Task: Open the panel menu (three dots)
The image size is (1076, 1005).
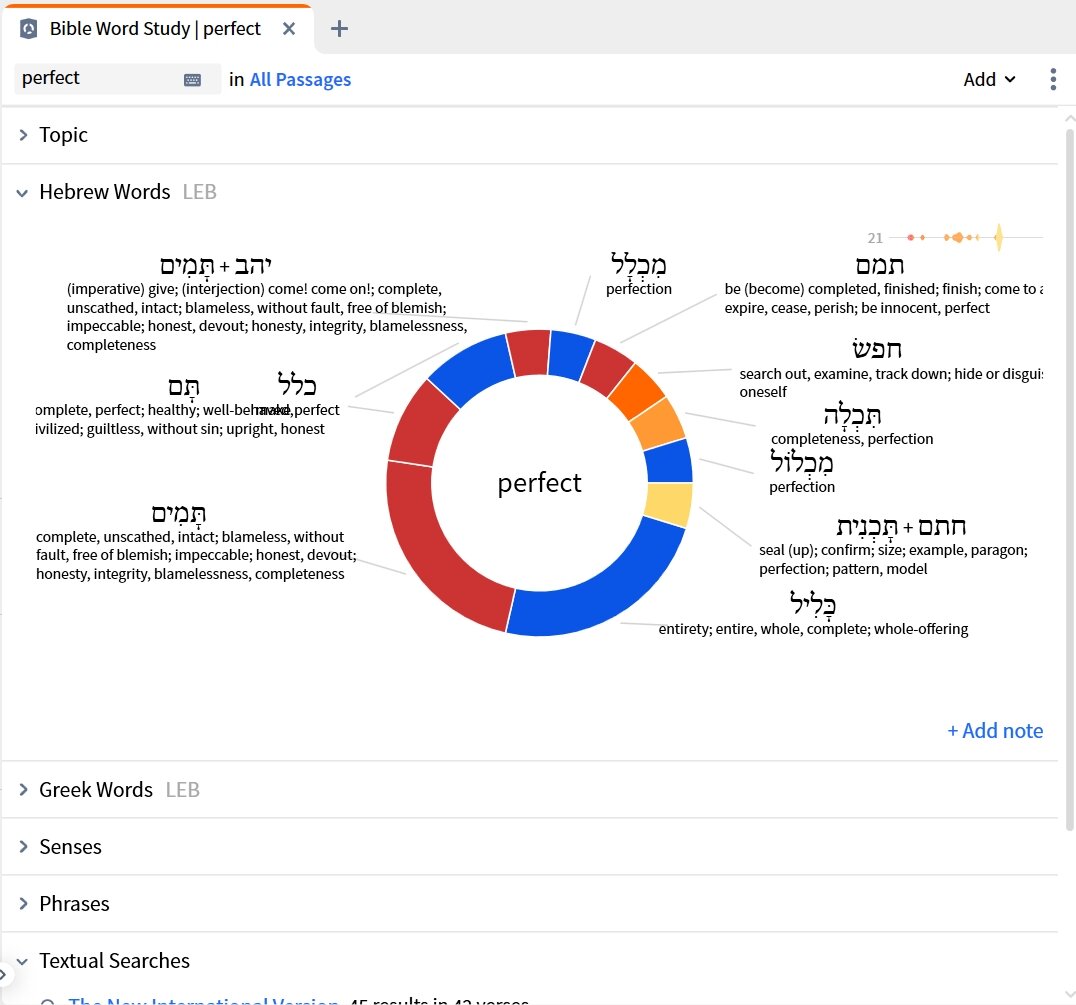Action: tap(1053, 80)
